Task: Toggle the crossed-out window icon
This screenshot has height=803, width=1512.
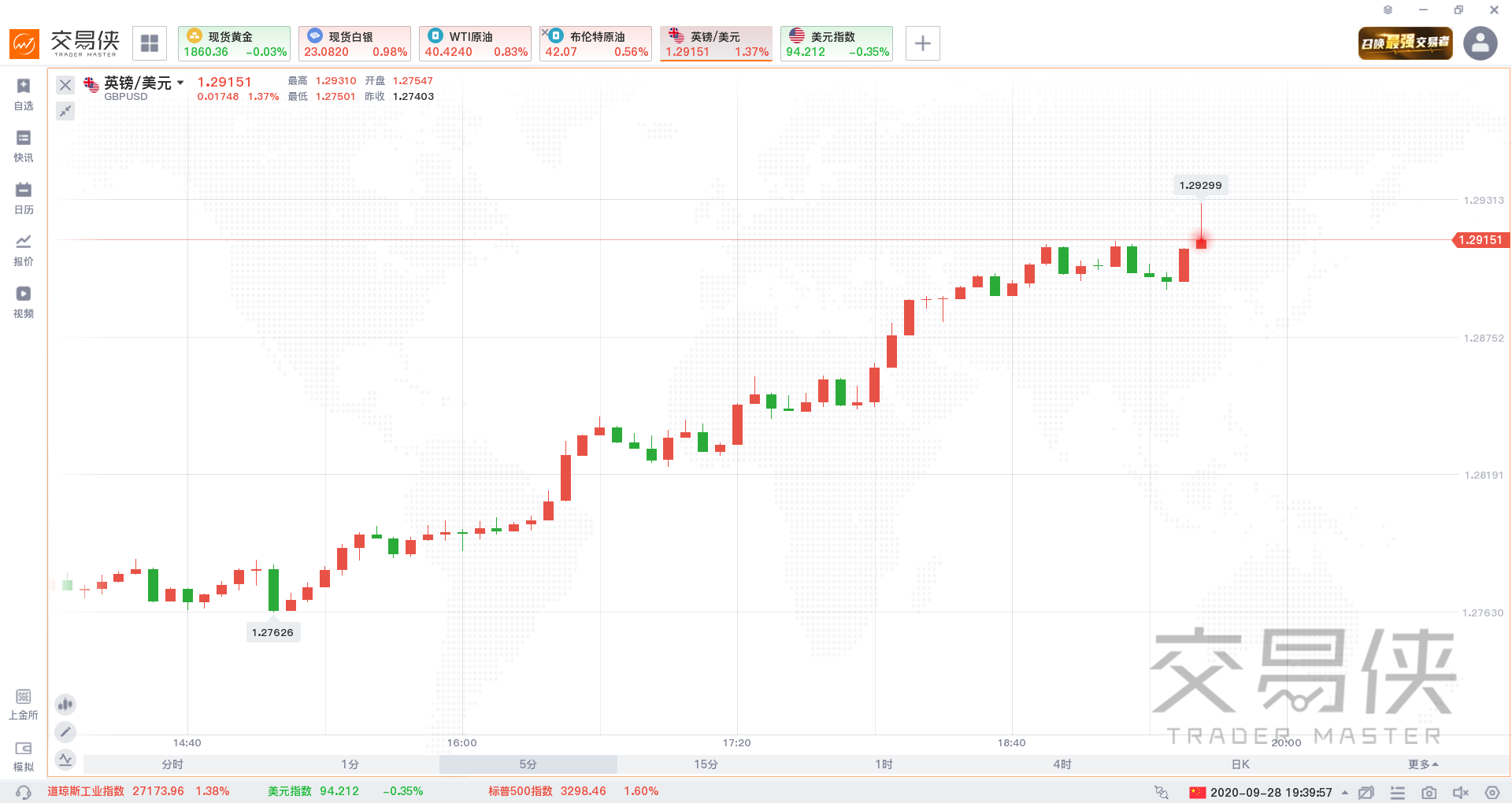Action: click(x=1366, y=793)
